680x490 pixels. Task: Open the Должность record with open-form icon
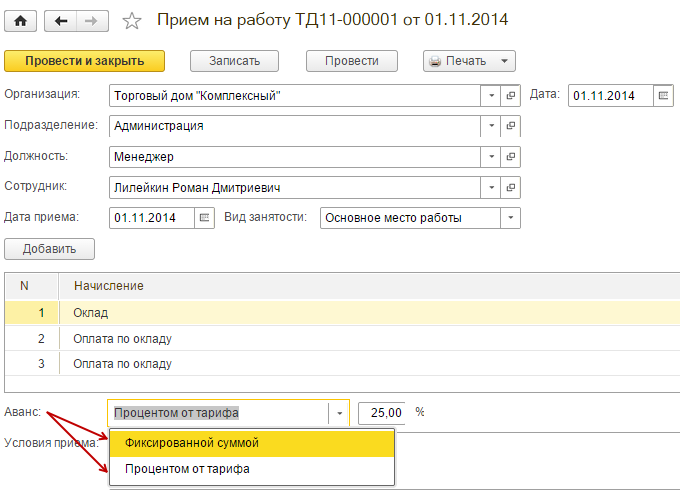tap(511, 157)
